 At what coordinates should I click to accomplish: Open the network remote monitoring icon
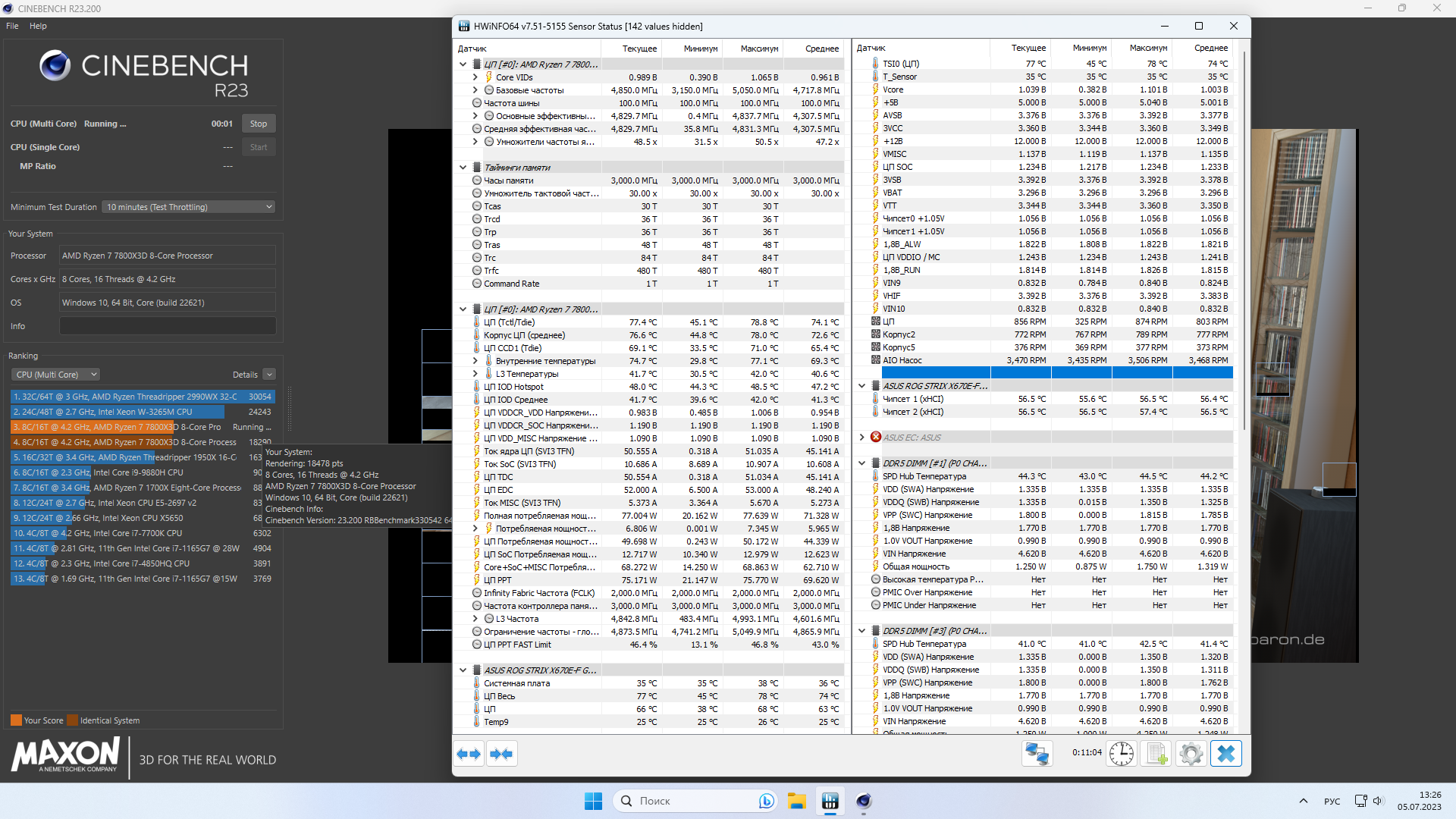[x=1037, y=754]
